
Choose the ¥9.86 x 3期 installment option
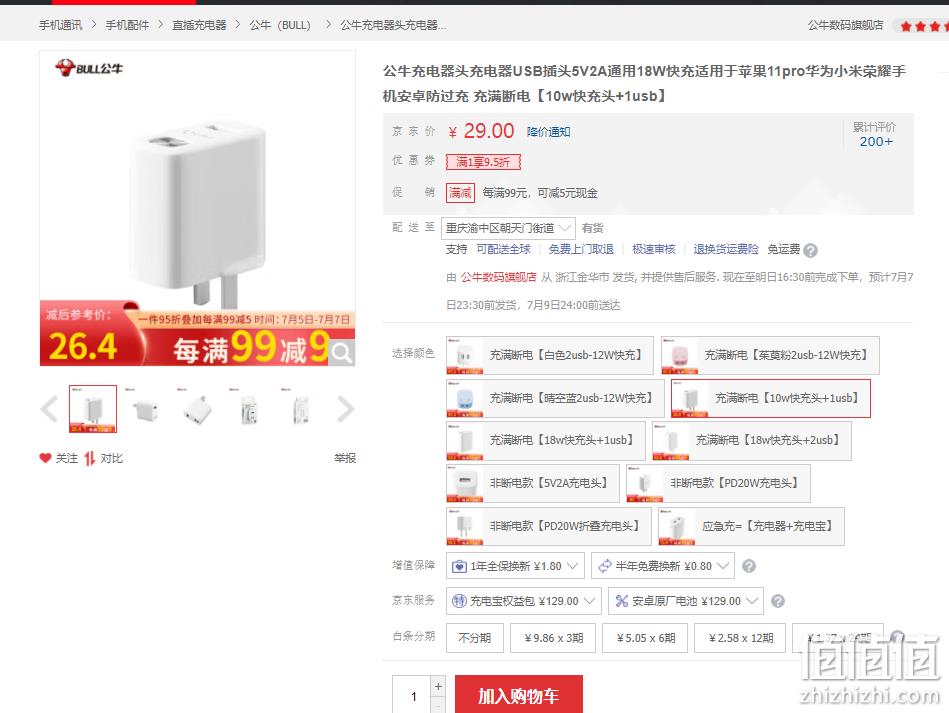(x=553, y=638)
